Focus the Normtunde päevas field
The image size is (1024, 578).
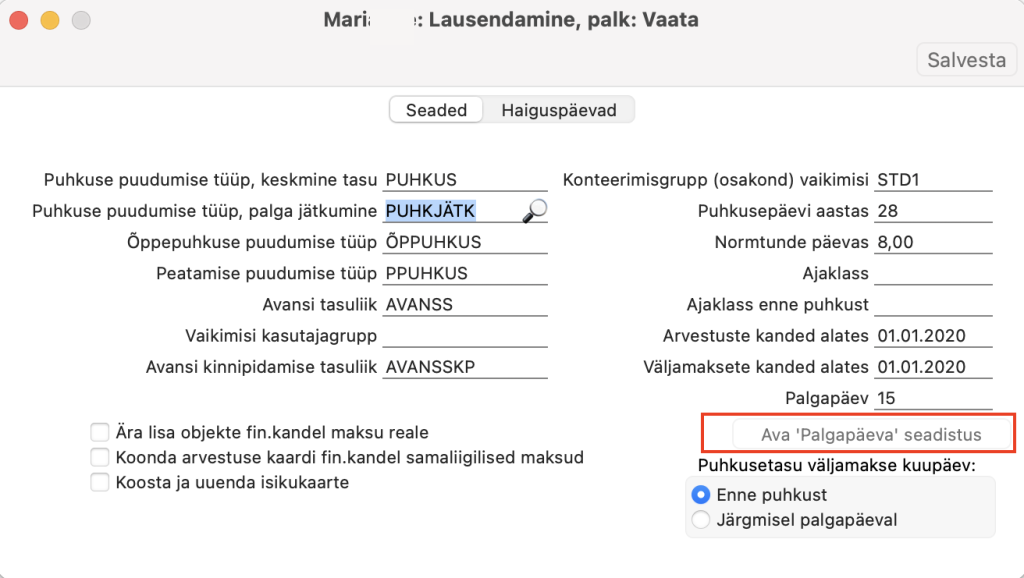[932, 243]
